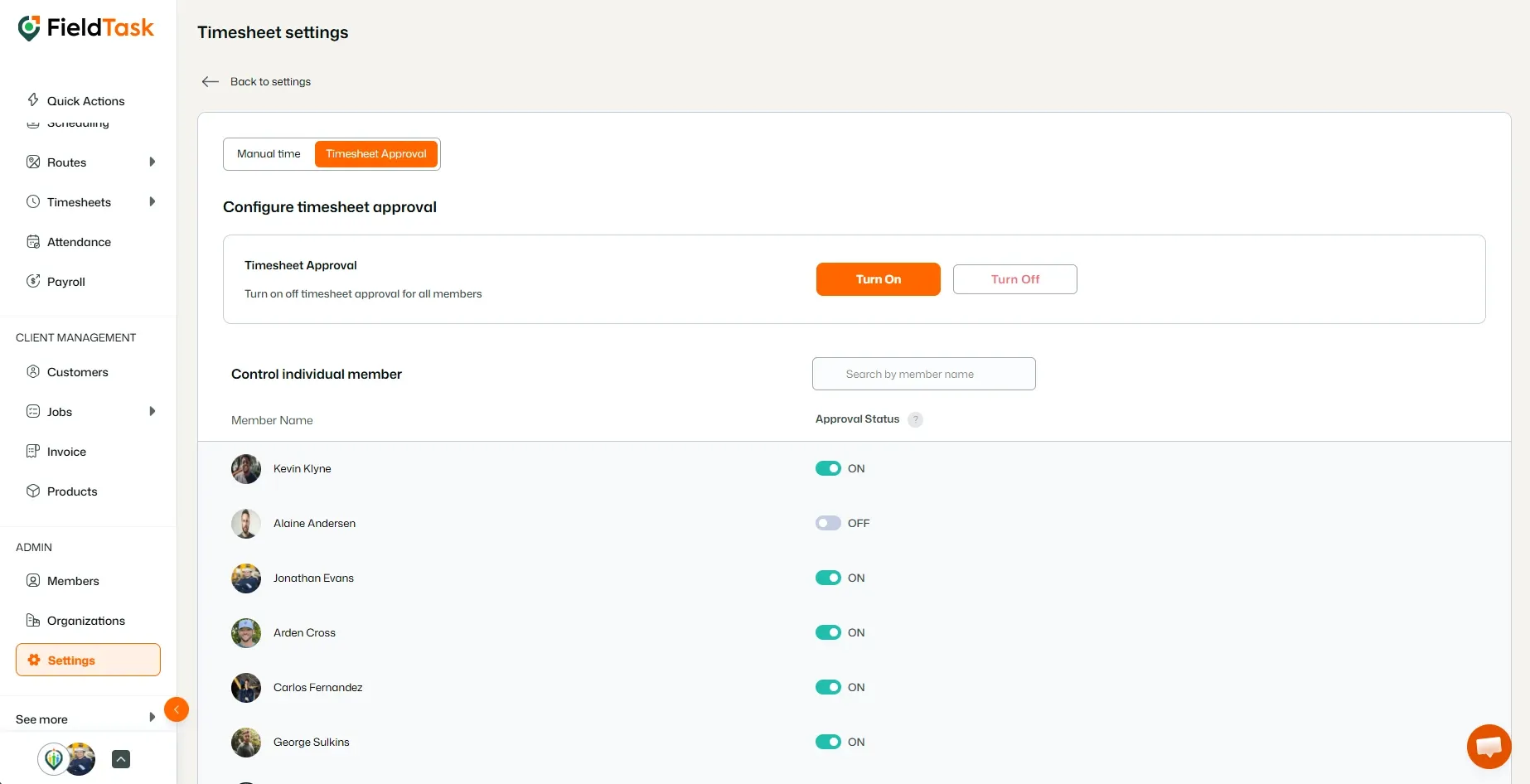
Task: Click the Attendance calendar icon
Action: 33,242
